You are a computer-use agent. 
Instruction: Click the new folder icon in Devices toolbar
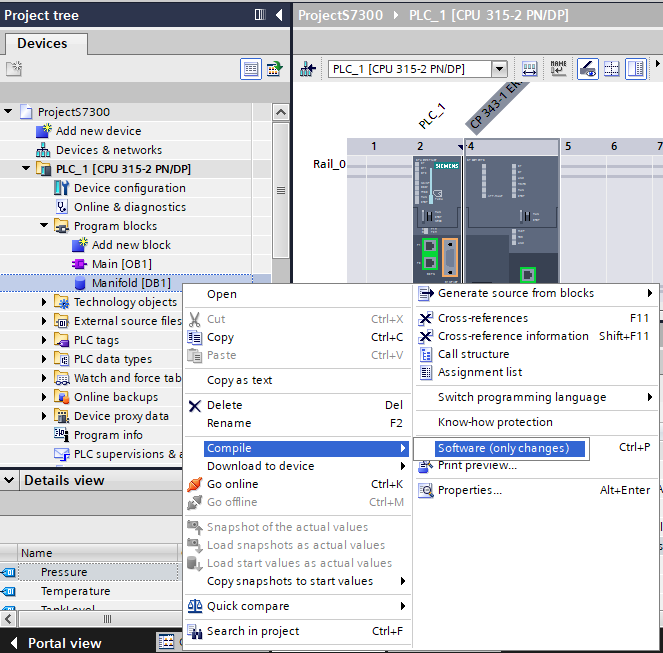point(14,69)
